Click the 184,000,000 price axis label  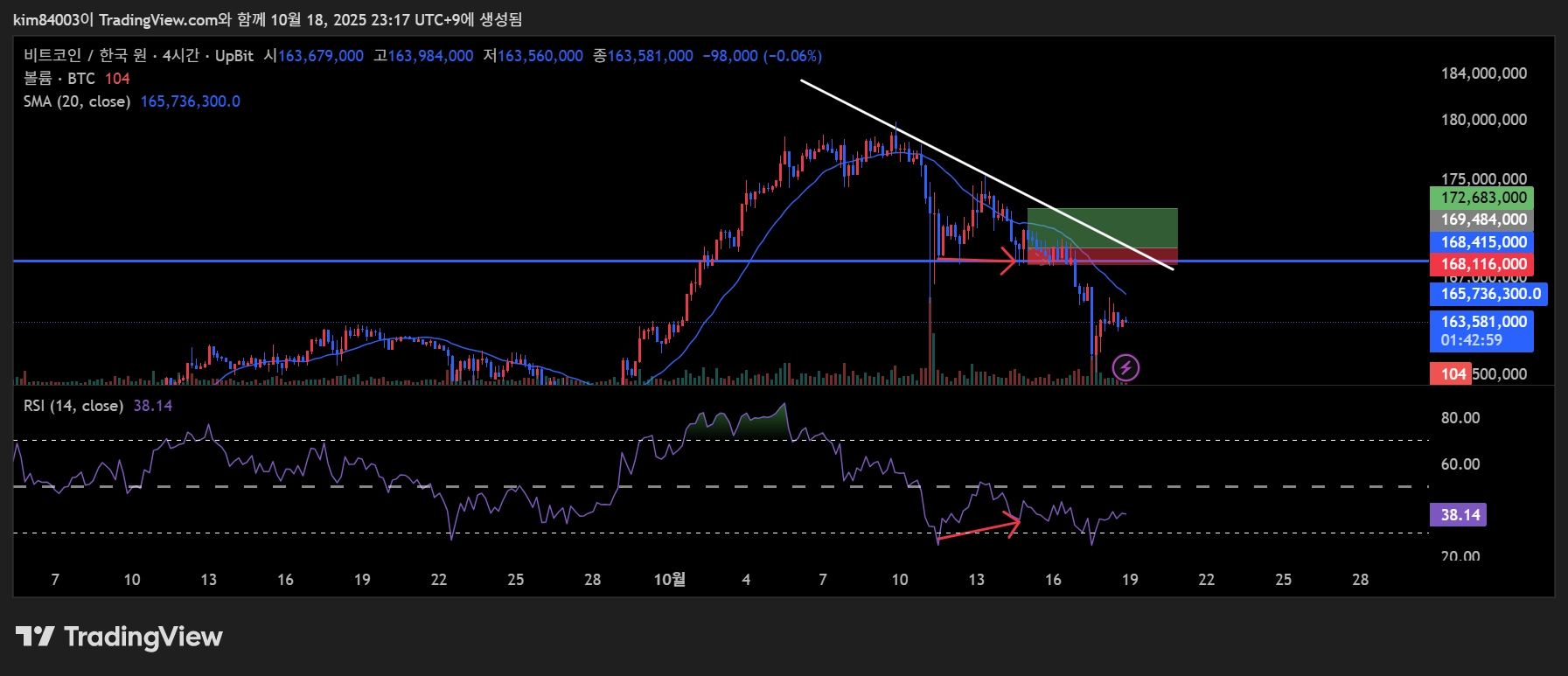click(x=1484, y=73)
